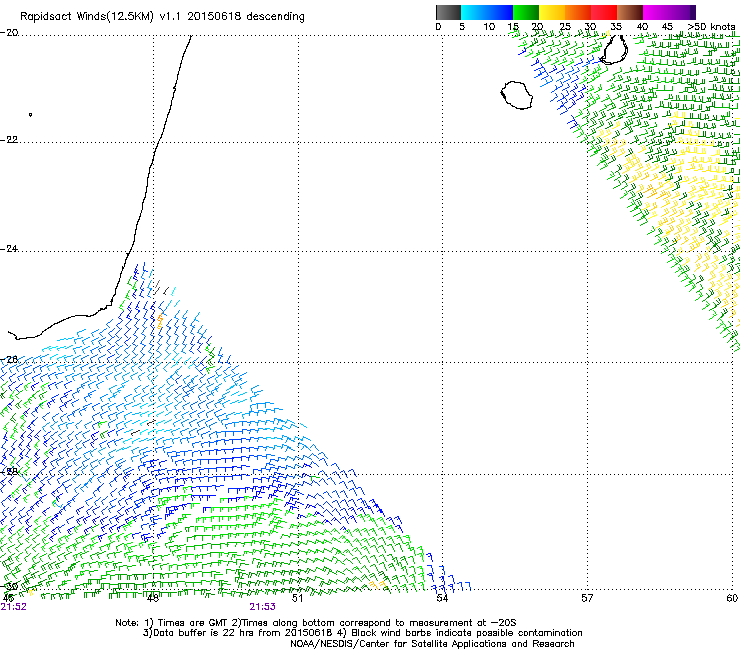Viewport: 740px width, 650px height.
Task: Click the 'Times are GMT' note line
Action: [x=316, y=623]
